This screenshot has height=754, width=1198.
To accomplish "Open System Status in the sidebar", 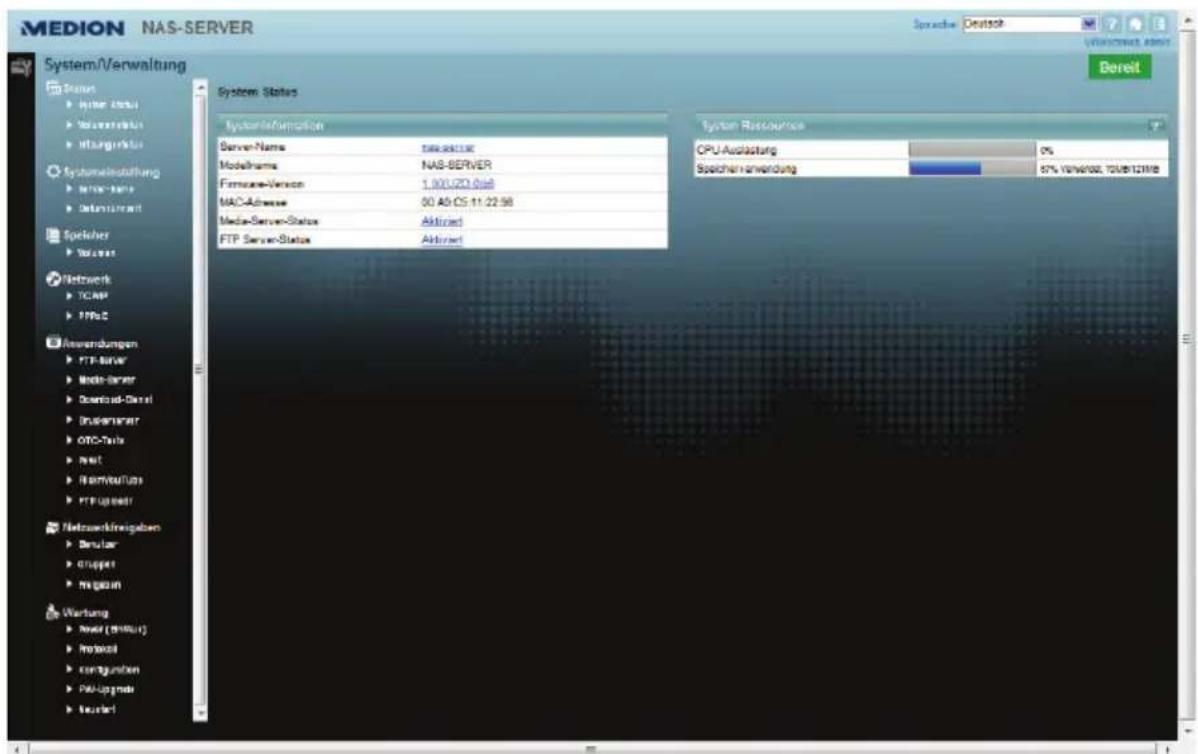I will (x=108, y=105).
